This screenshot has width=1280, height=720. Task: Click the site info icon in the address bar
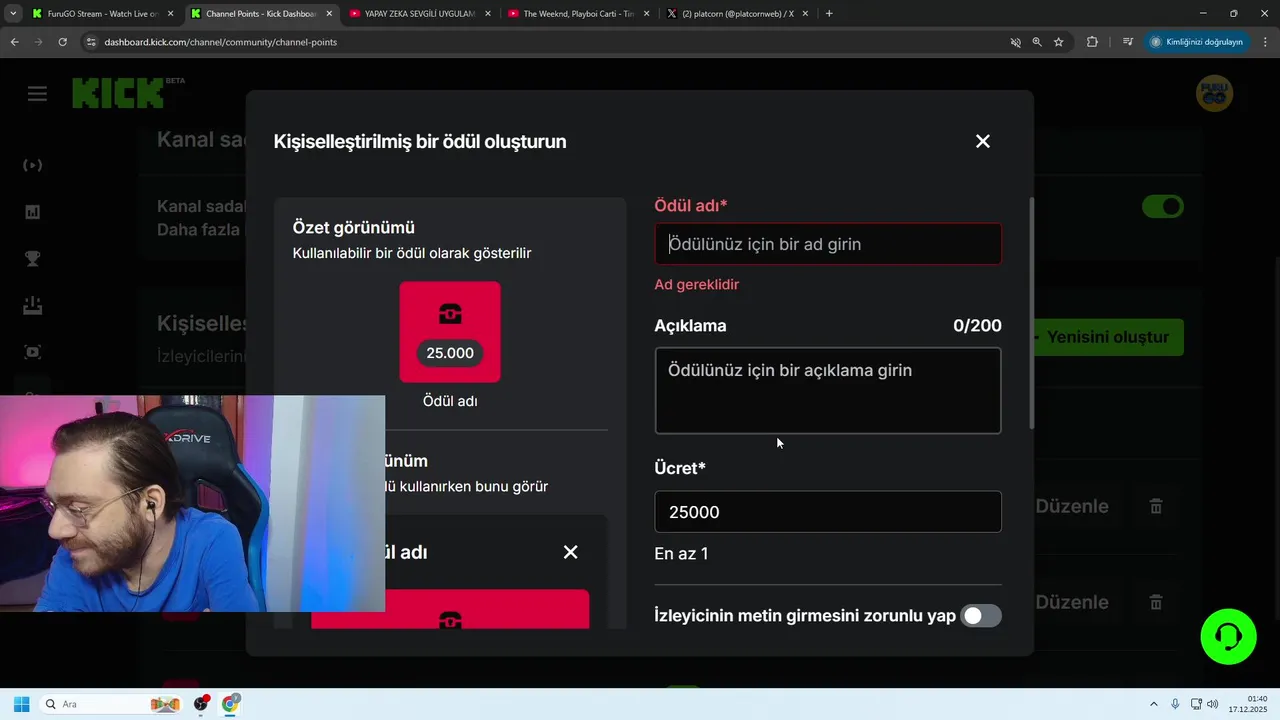pyautogui.click(x=90, y=42)
